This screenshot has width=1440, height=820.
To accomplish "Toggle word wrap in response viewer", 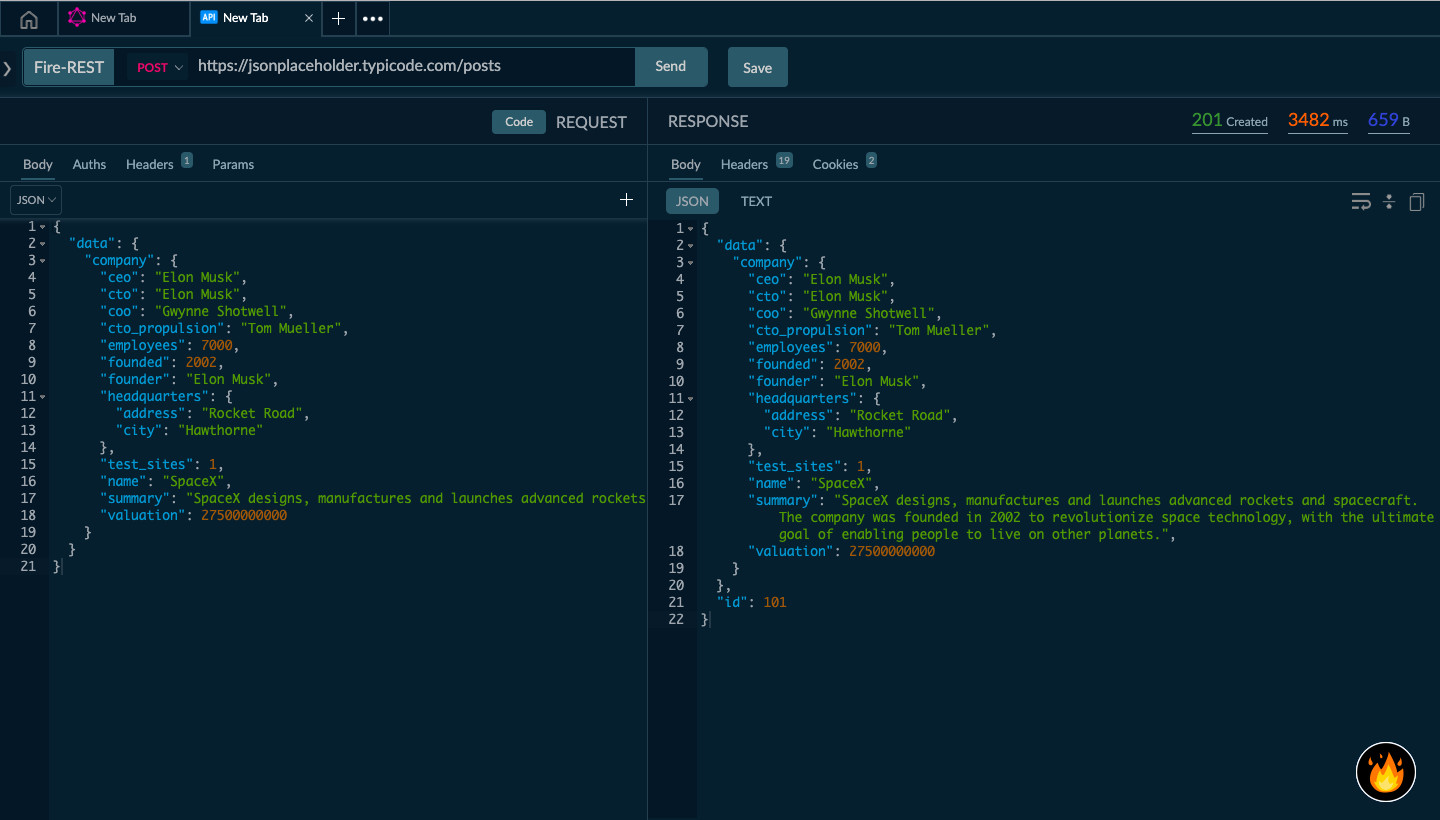I will pyautogui.click(x=1361, y=202).
